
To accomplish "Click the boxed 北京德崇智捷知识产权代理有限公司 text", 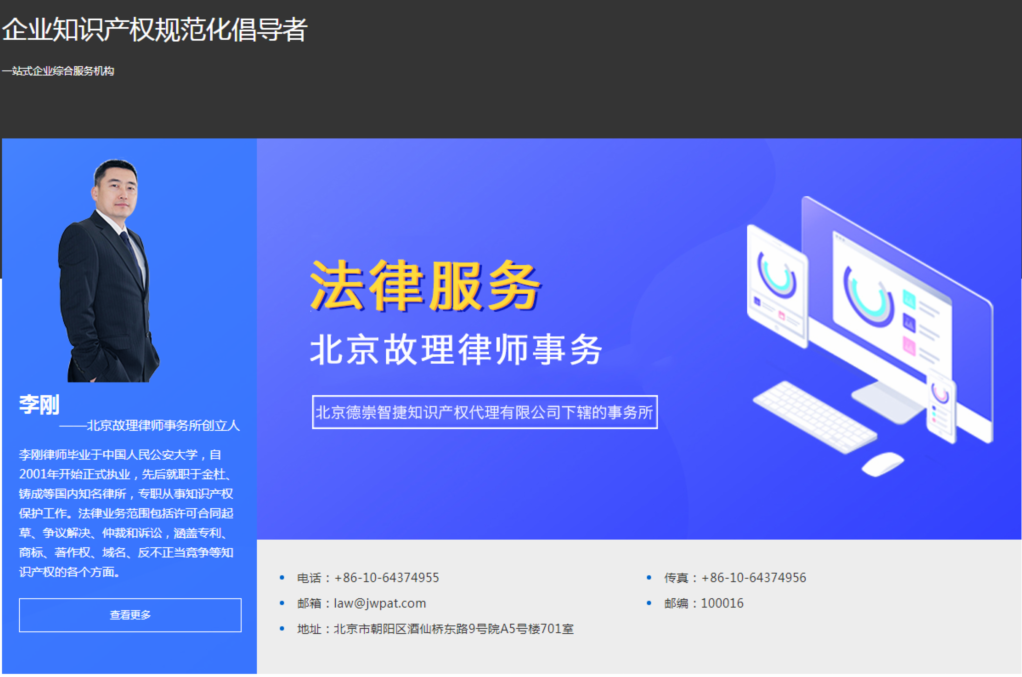I will coord(485,412).
